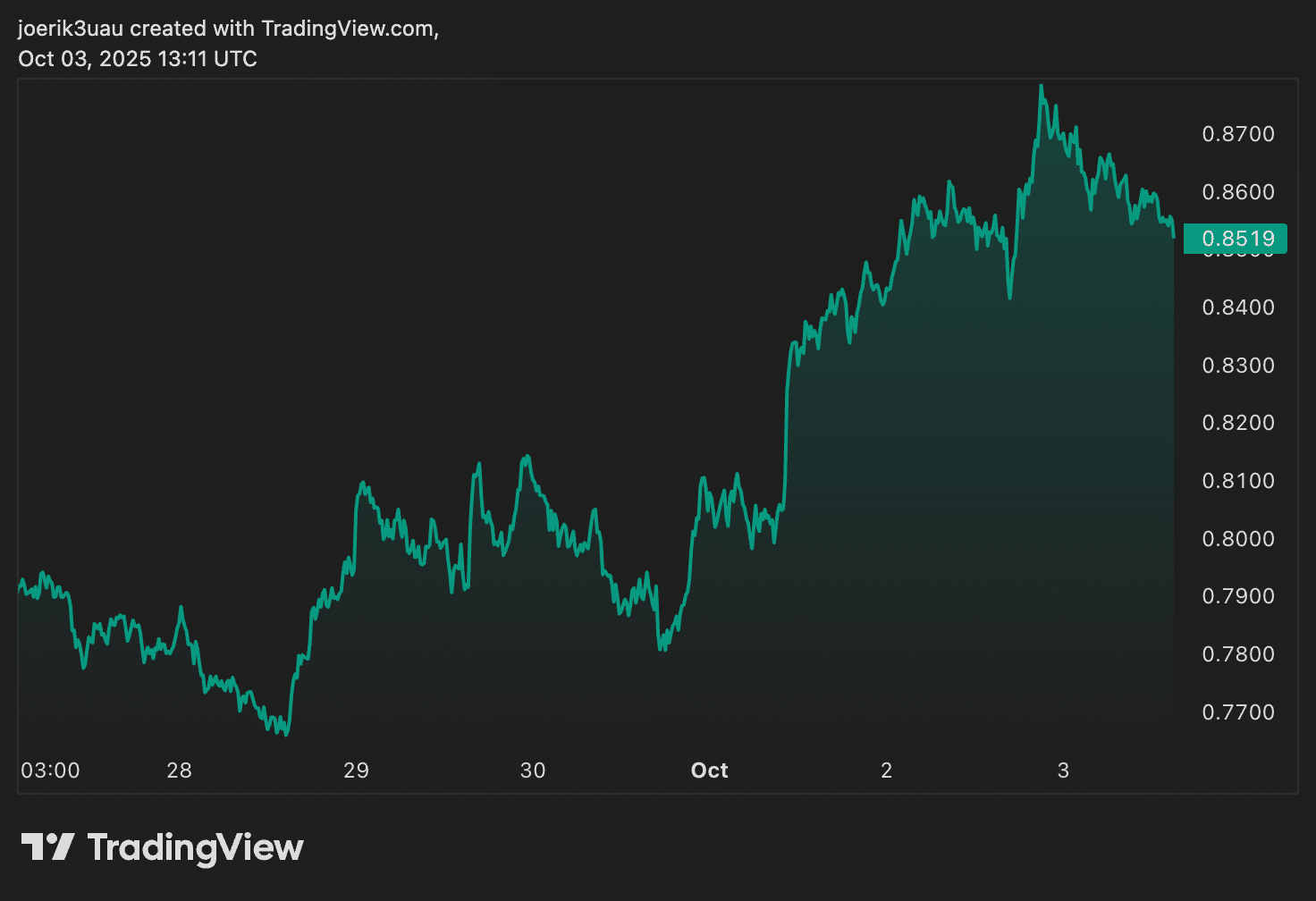Click the 03:00 time axis label
The width and height of the screenshot is (1316, 901).
click(50, 770)
